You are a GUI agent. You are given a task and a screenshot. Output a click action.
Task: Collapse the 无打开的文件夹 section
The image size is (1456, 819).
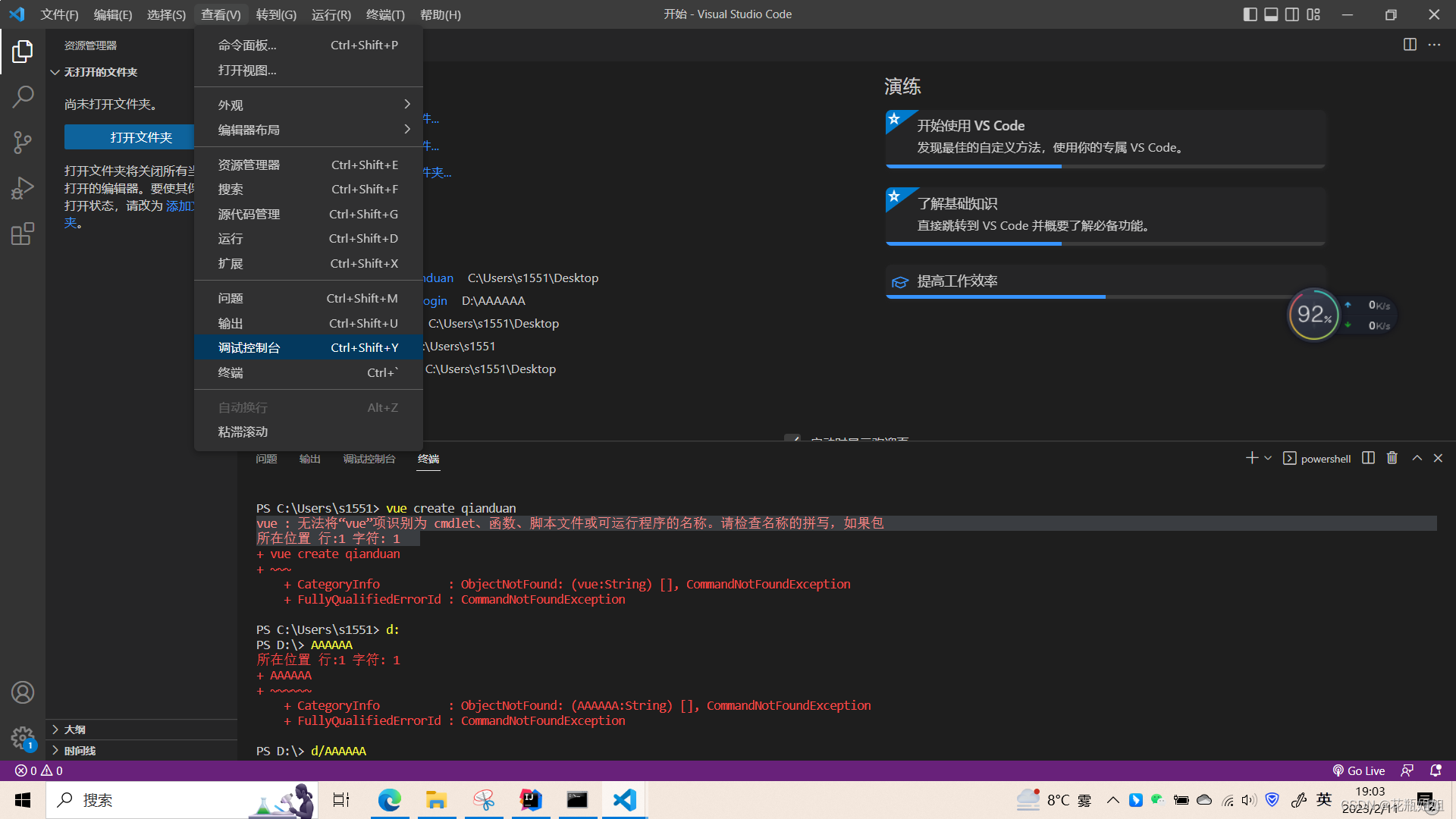click(55, 72)
